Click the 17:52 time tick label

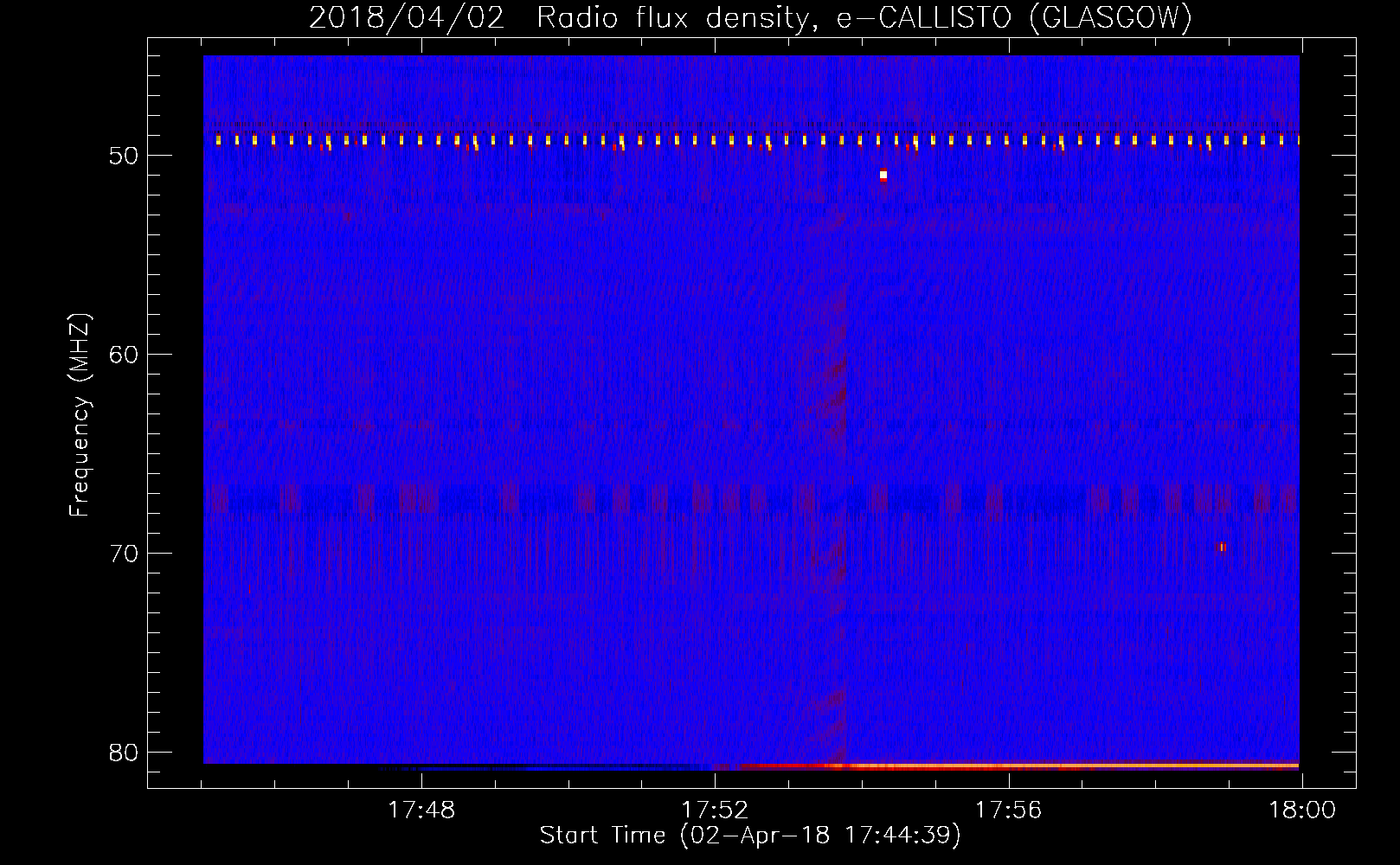click(x=715, y=811)
